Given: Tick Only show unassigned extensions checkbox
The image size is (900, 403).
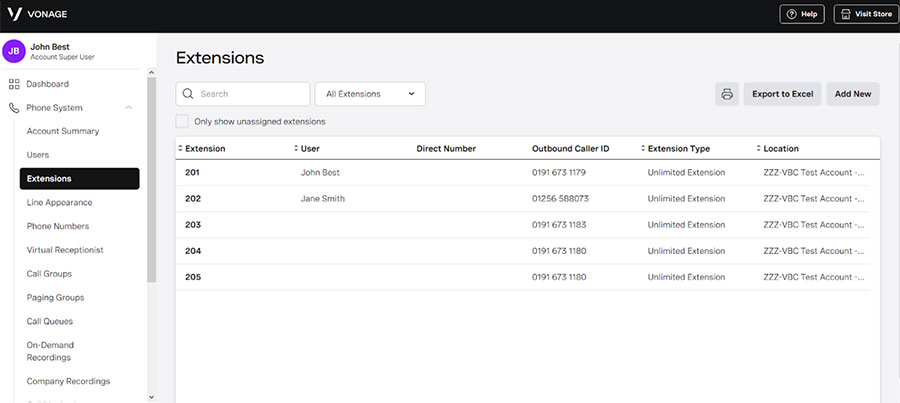Looking at the screenshot, I should coord(182,122).
